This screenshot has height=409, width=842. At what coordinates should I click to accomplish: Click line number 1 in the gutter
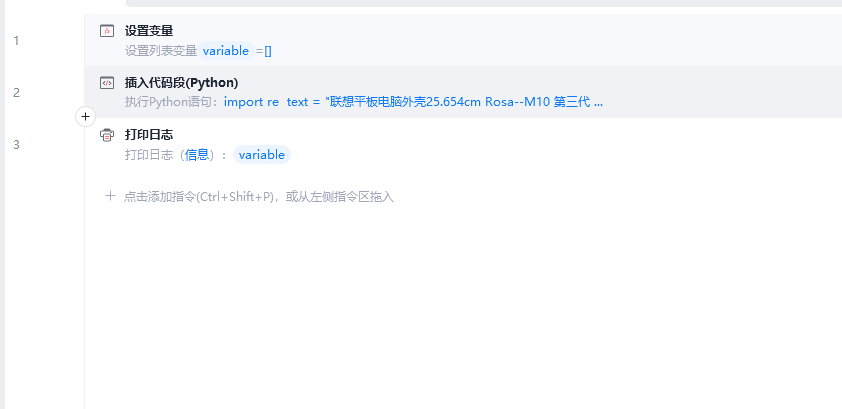click(16, 41)
